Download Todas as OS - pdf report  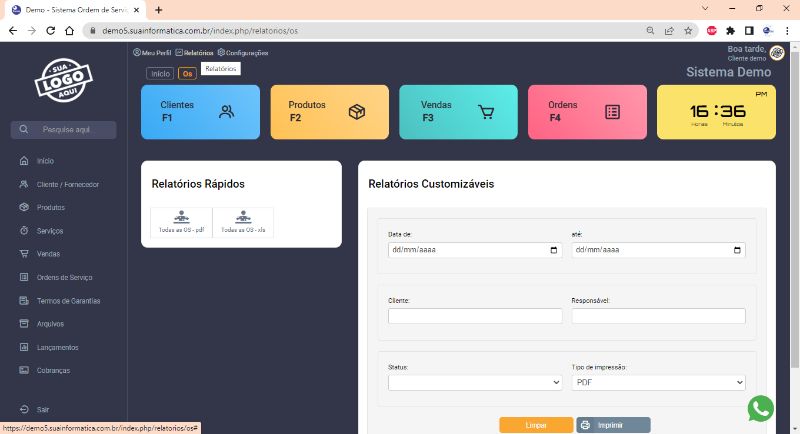pos(181,222)
